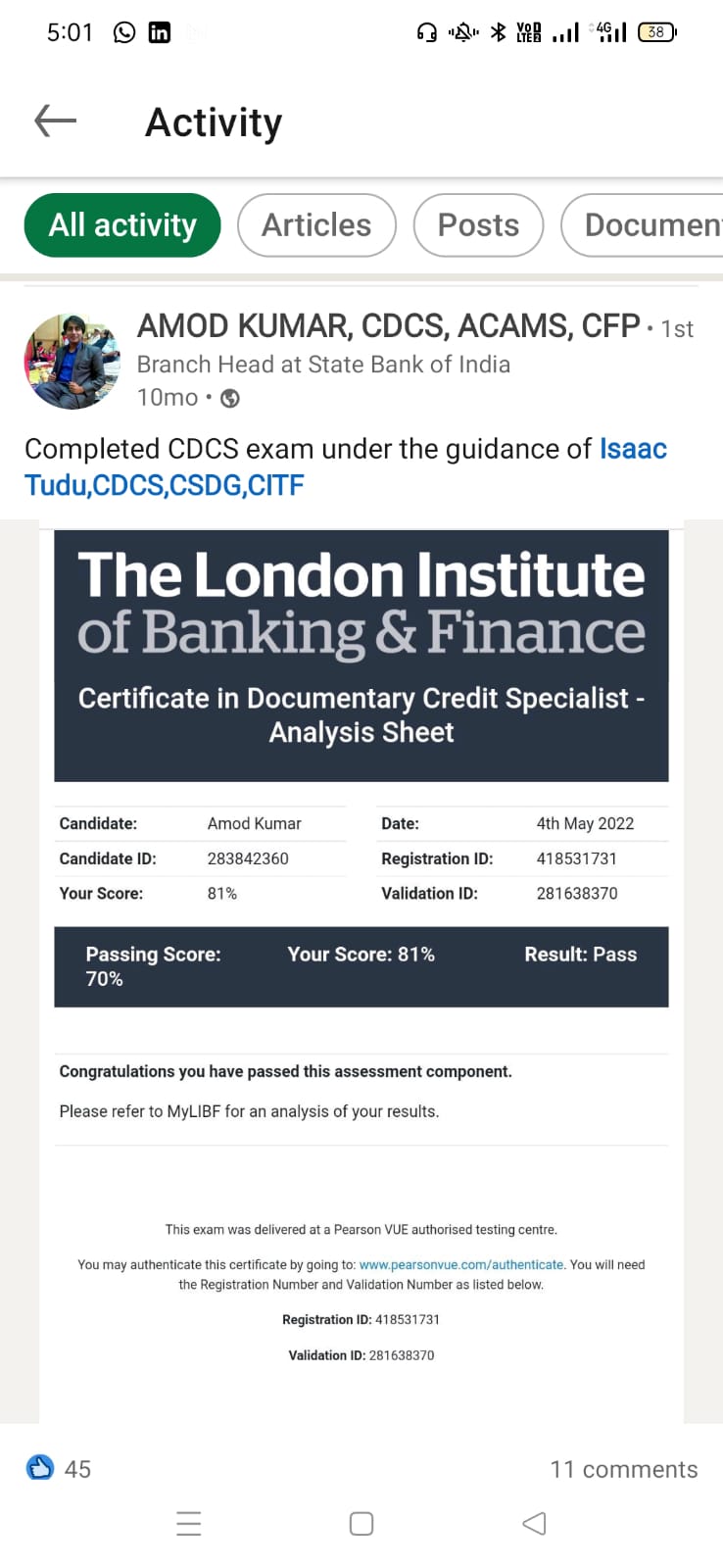Open the pearsonvue.com/authenticate link in certificate
The height and width of the screenshot is (1568, 723).
point(460,1265)
